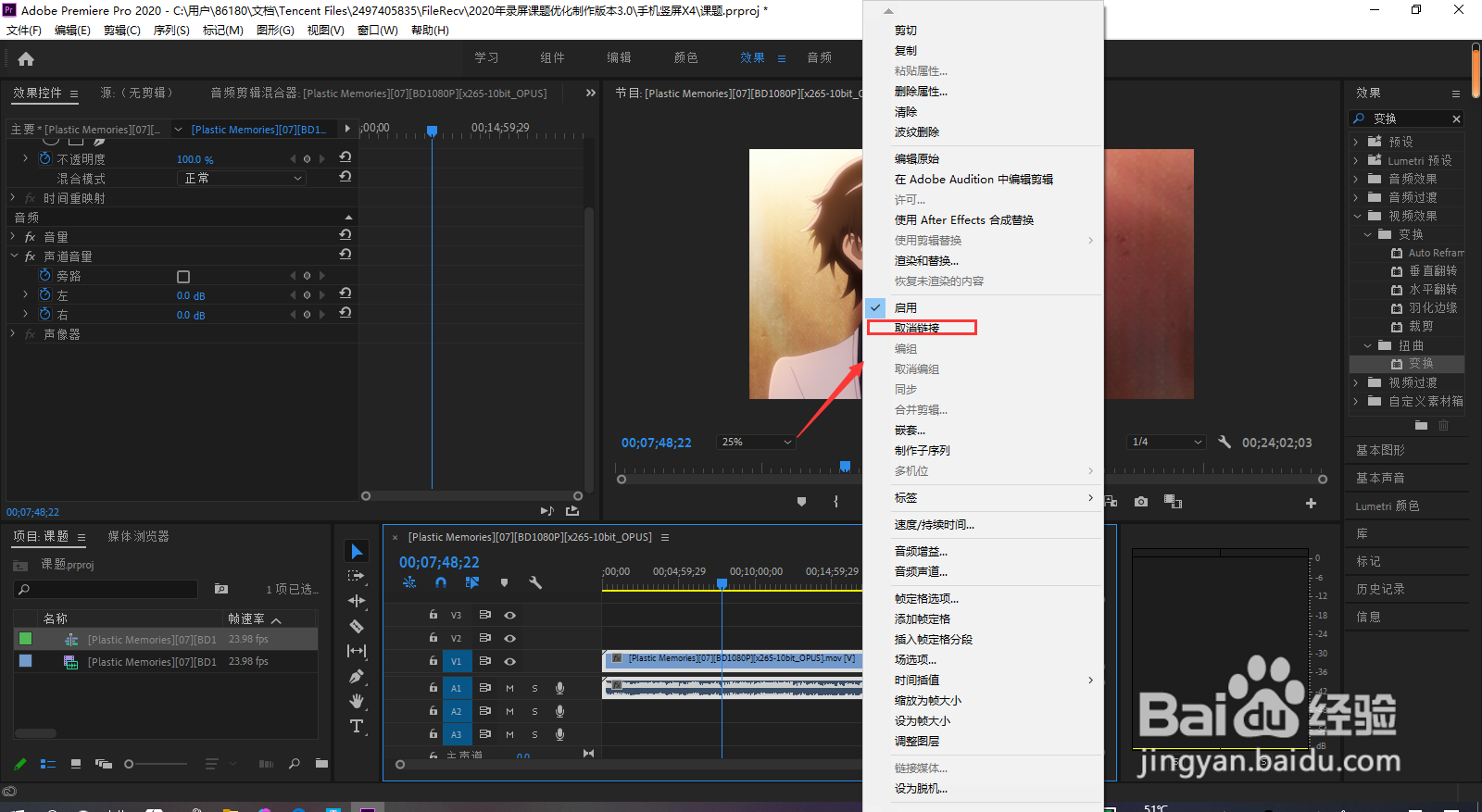
Task: Click the timeline playhead marker
Action: 722,583
